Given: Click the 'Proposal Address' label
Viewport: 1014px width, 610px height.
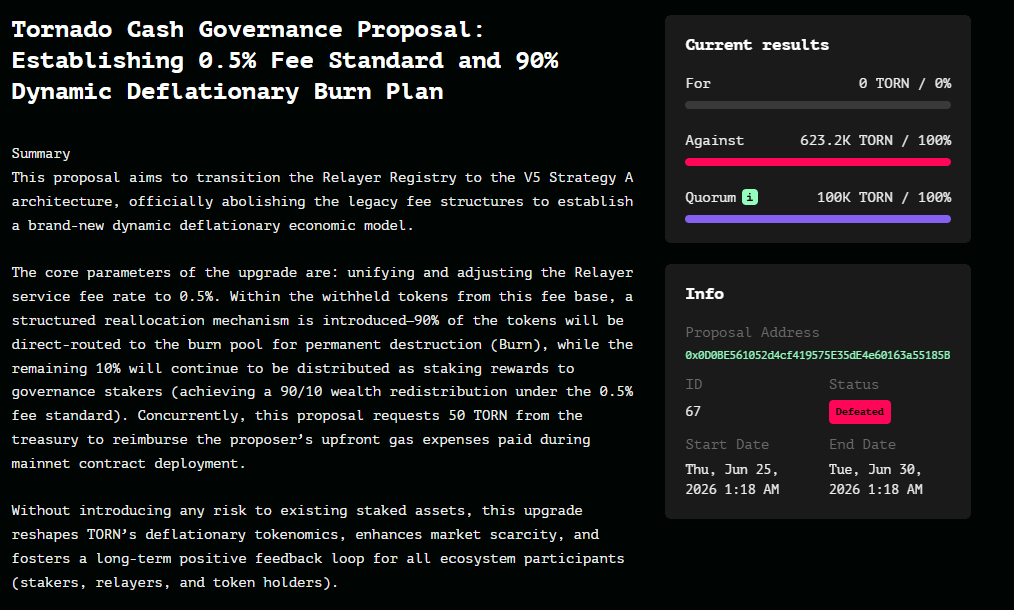Looking at the screenshot, I should [752, 332].
